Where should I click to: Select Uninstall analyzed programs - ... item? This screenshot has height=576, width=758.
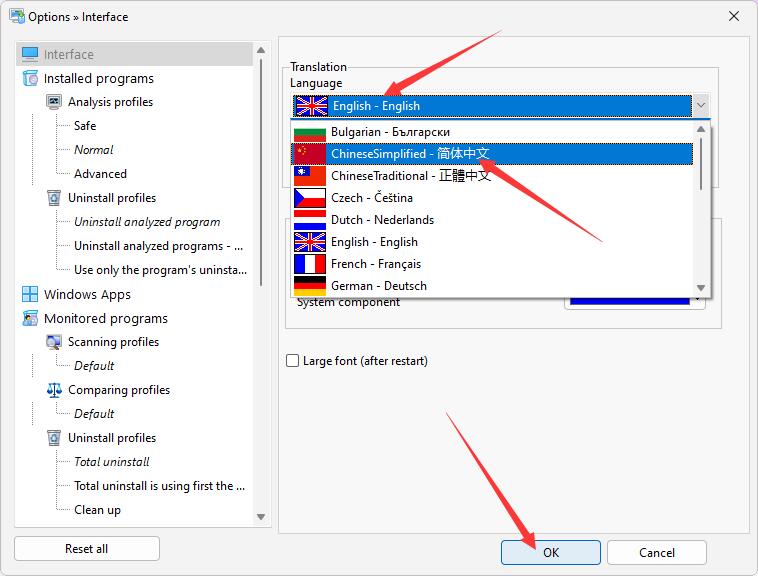point(159,246)
